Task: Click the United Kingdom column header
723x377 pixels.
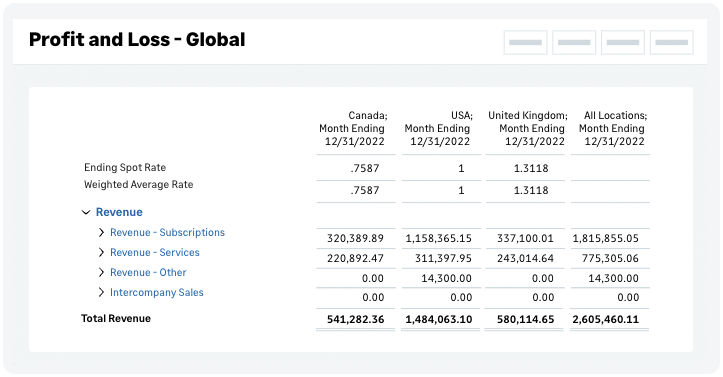Action: click(x=527, y=129)
